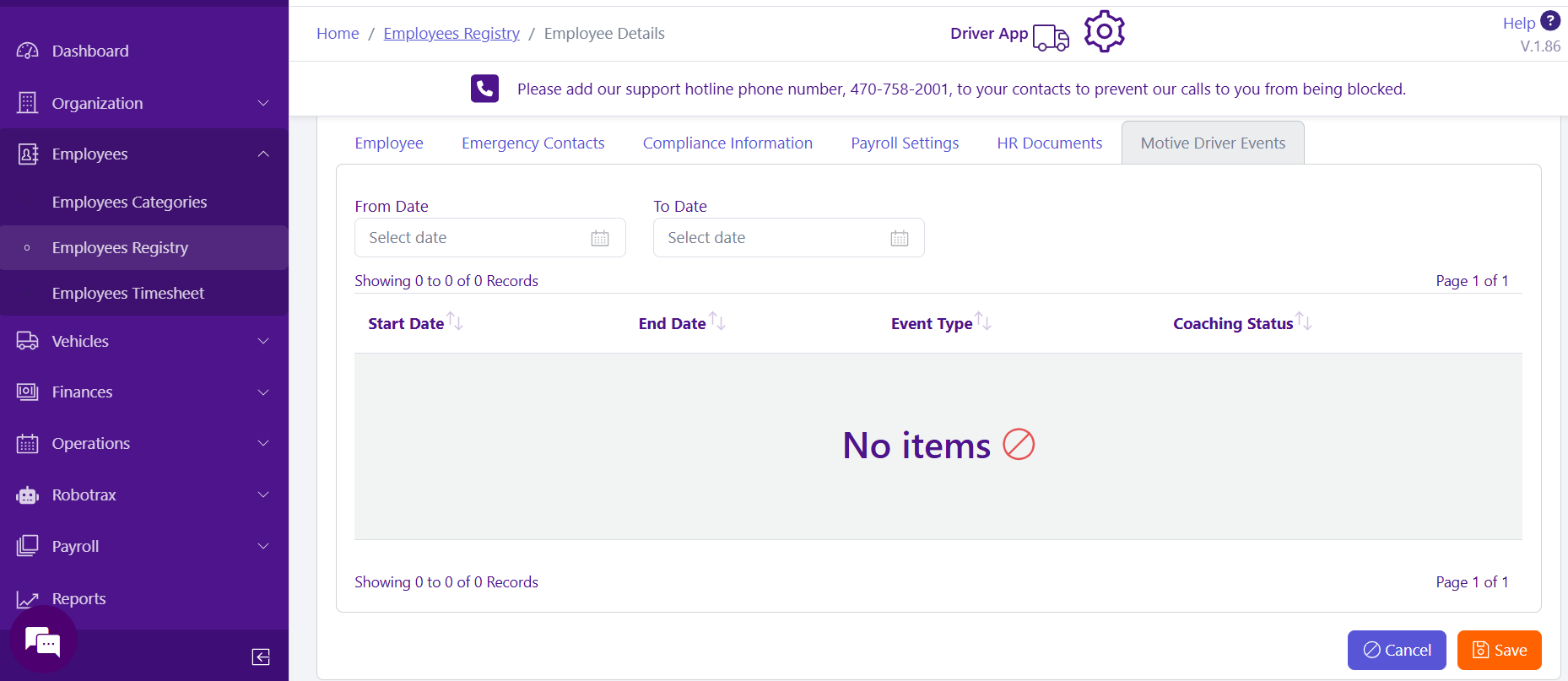This screenshot has width=1568, height=681.
Task: Expand the Operations menu chevron
Action: (x=263, y=443)
